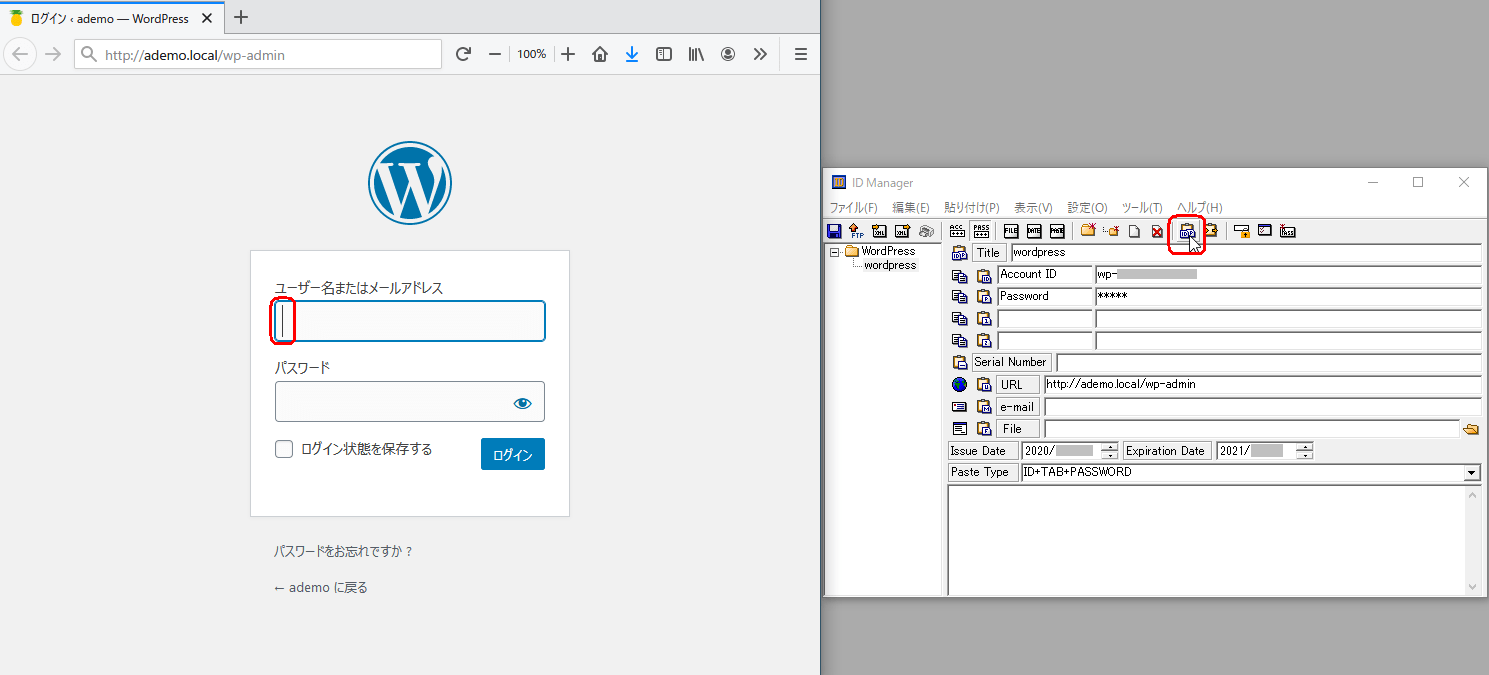Viewport: 1489px width, 675px height.
Task: Click the Serial Number button
Action: [1012, 362]
